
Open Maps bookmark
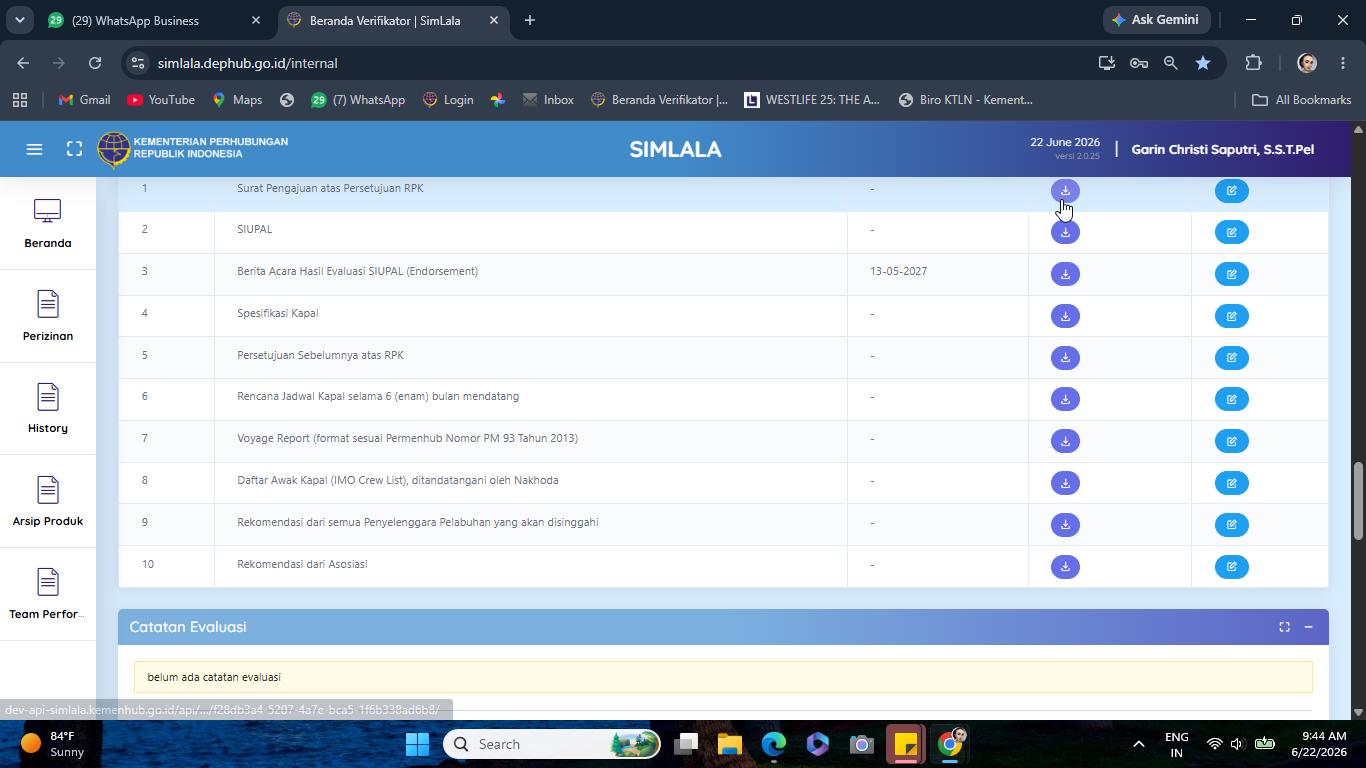tap(237, 100)
